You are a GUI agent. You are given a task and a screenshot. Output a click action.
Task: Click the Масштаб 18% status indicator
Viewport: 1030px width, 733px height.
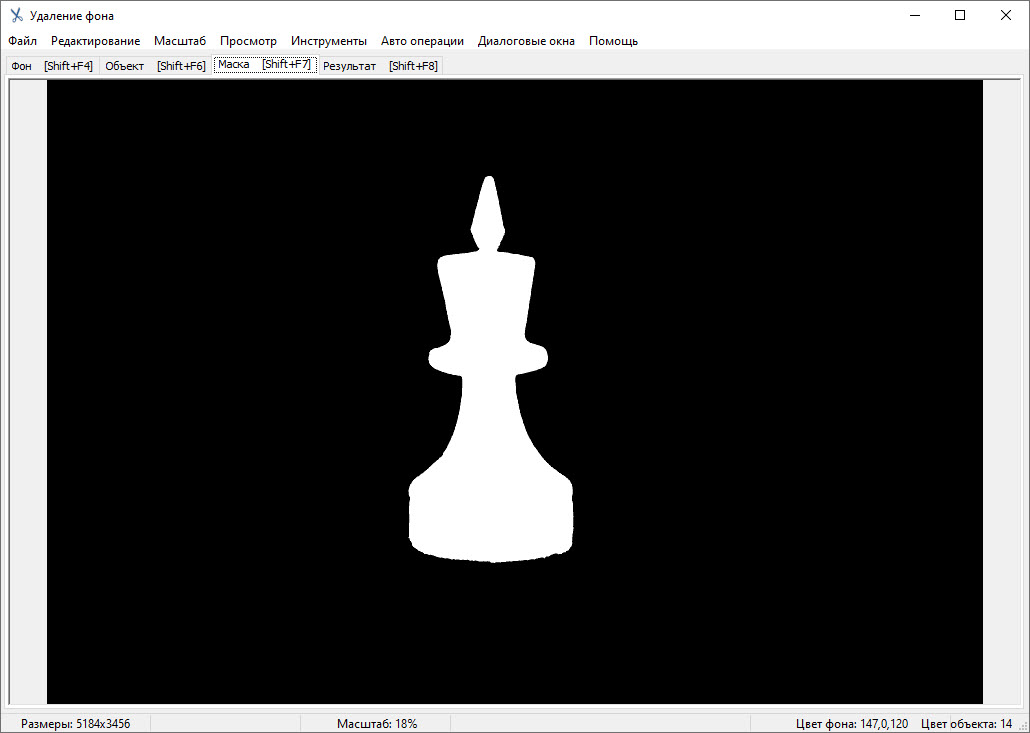(377, 724)
